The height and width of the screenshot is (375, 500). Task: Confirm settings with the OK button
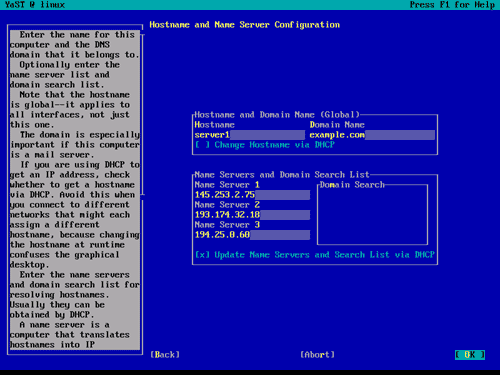(470, 355)
